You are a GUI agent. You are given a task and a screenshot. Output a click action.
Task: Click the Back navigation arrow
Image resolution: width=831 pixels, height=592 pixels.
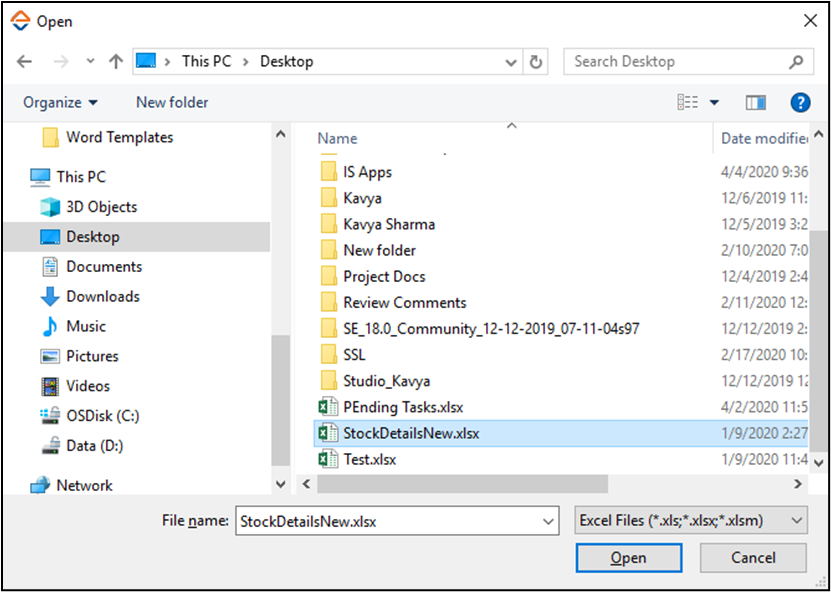click(24, 61)
